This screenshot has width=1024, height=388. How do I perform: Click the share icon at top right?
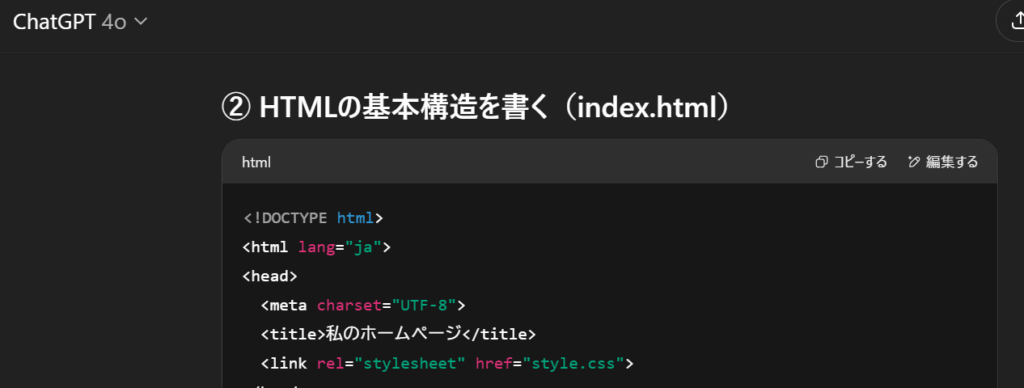point(1016,22)
